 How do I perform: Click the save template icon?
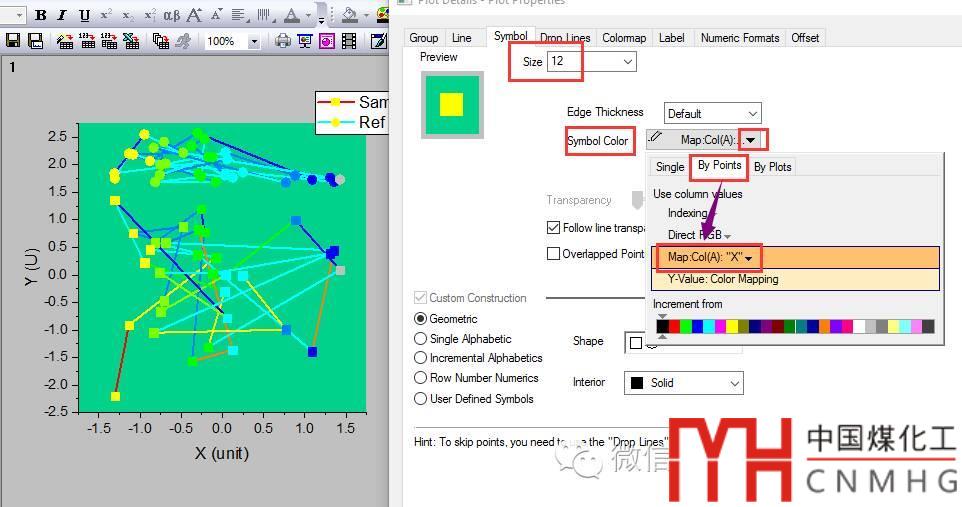(x=36, y=41)
